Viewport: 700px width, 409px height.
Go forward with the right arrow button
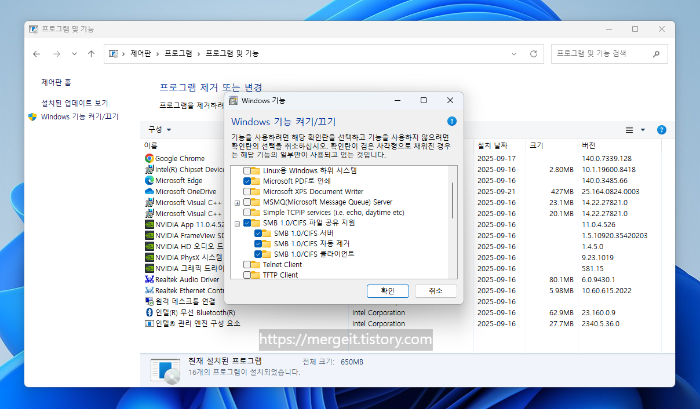[57, 54]
